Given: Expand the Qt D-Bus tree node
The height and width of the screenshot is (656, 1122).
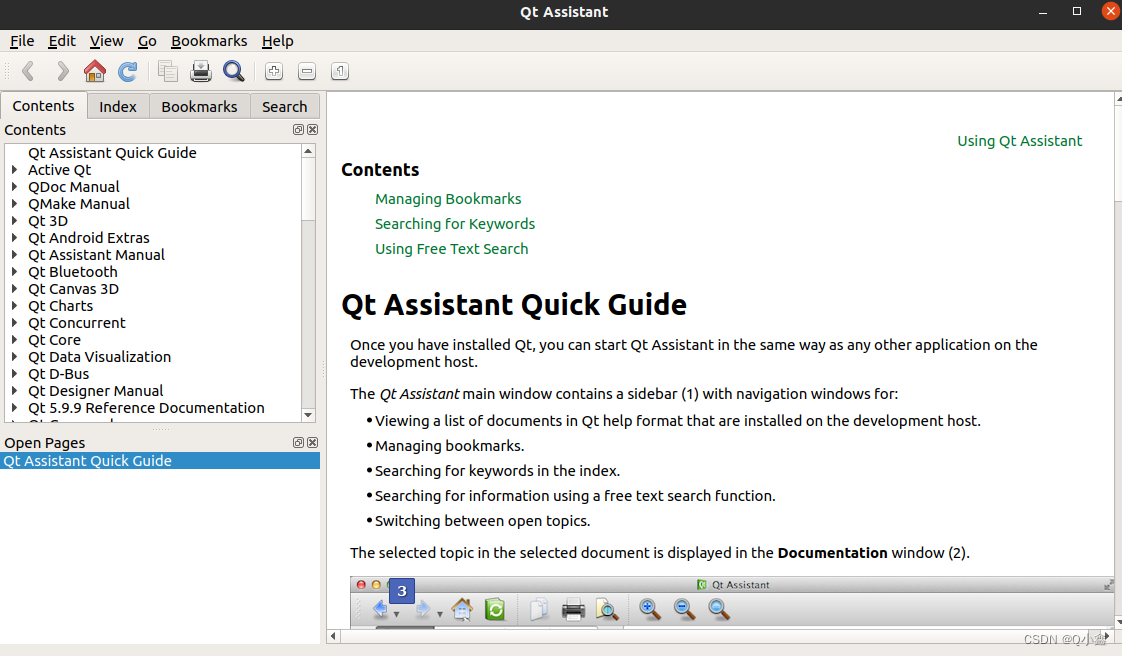Looking at the screenshot, I should (x=14, y=373).
